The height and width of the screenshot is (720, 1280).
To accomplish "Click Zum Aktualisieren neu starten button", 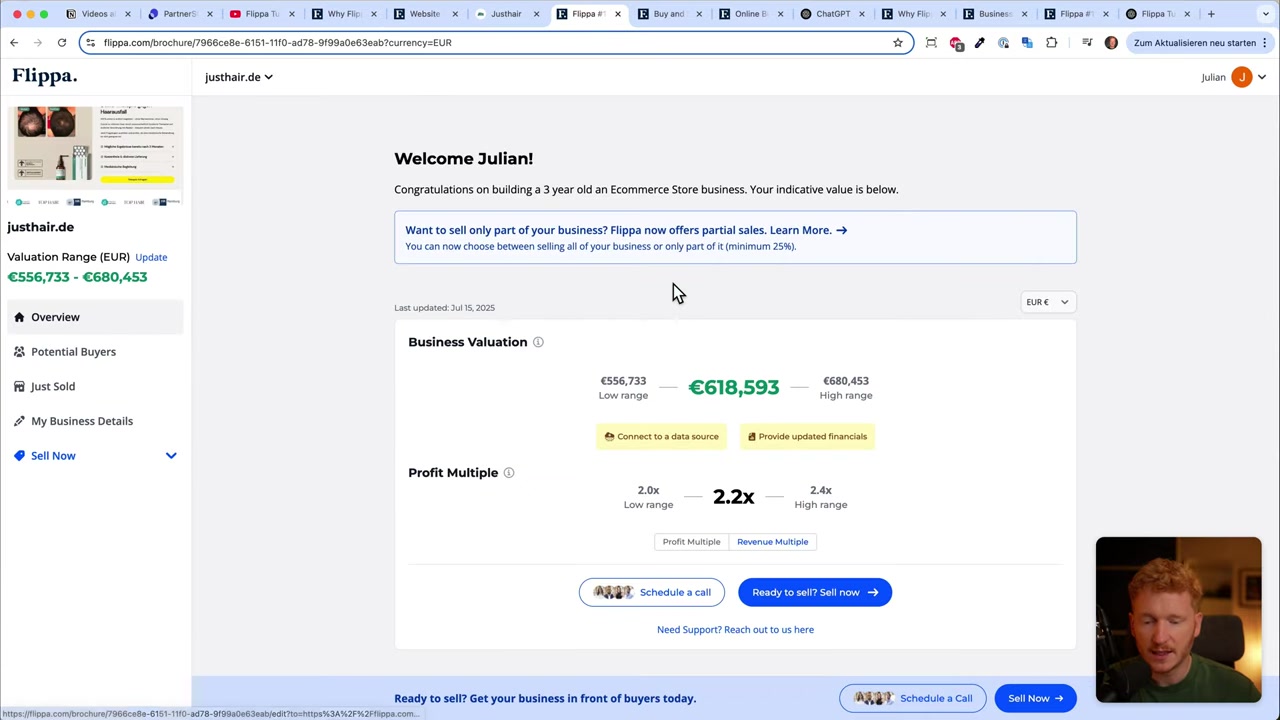I will [x=1194, y=43].
